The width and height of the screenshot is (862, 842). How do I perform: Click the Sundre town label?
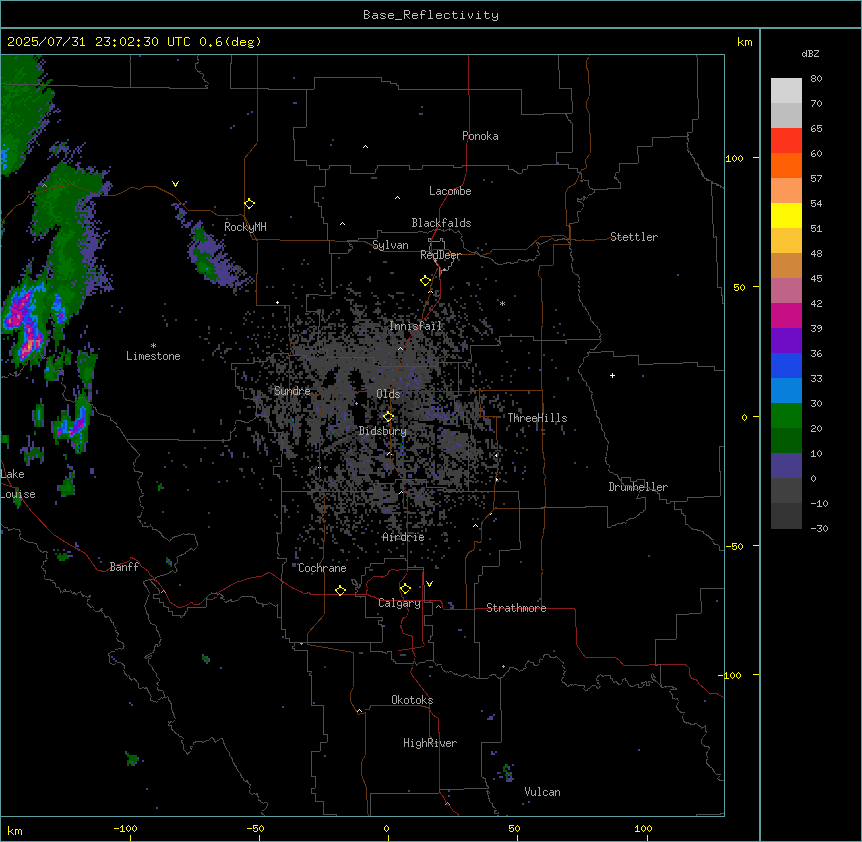coord(292,391)
